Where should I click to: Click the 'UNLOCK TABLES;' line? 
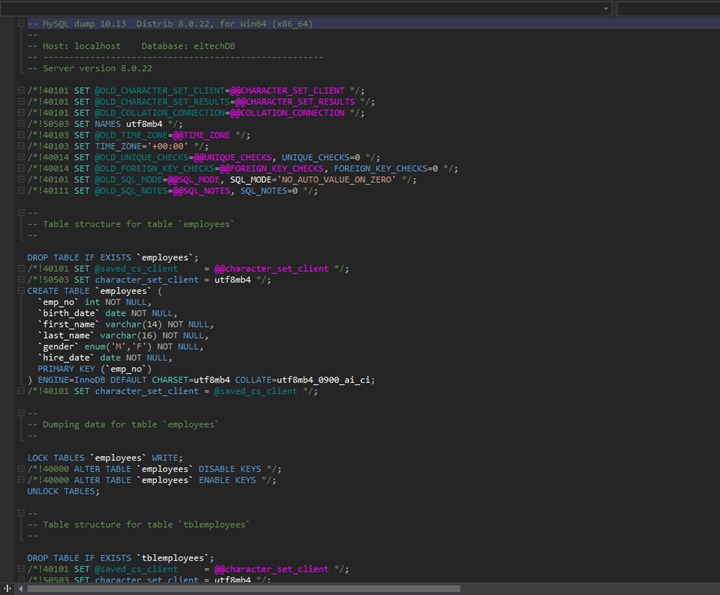(63, 491)
